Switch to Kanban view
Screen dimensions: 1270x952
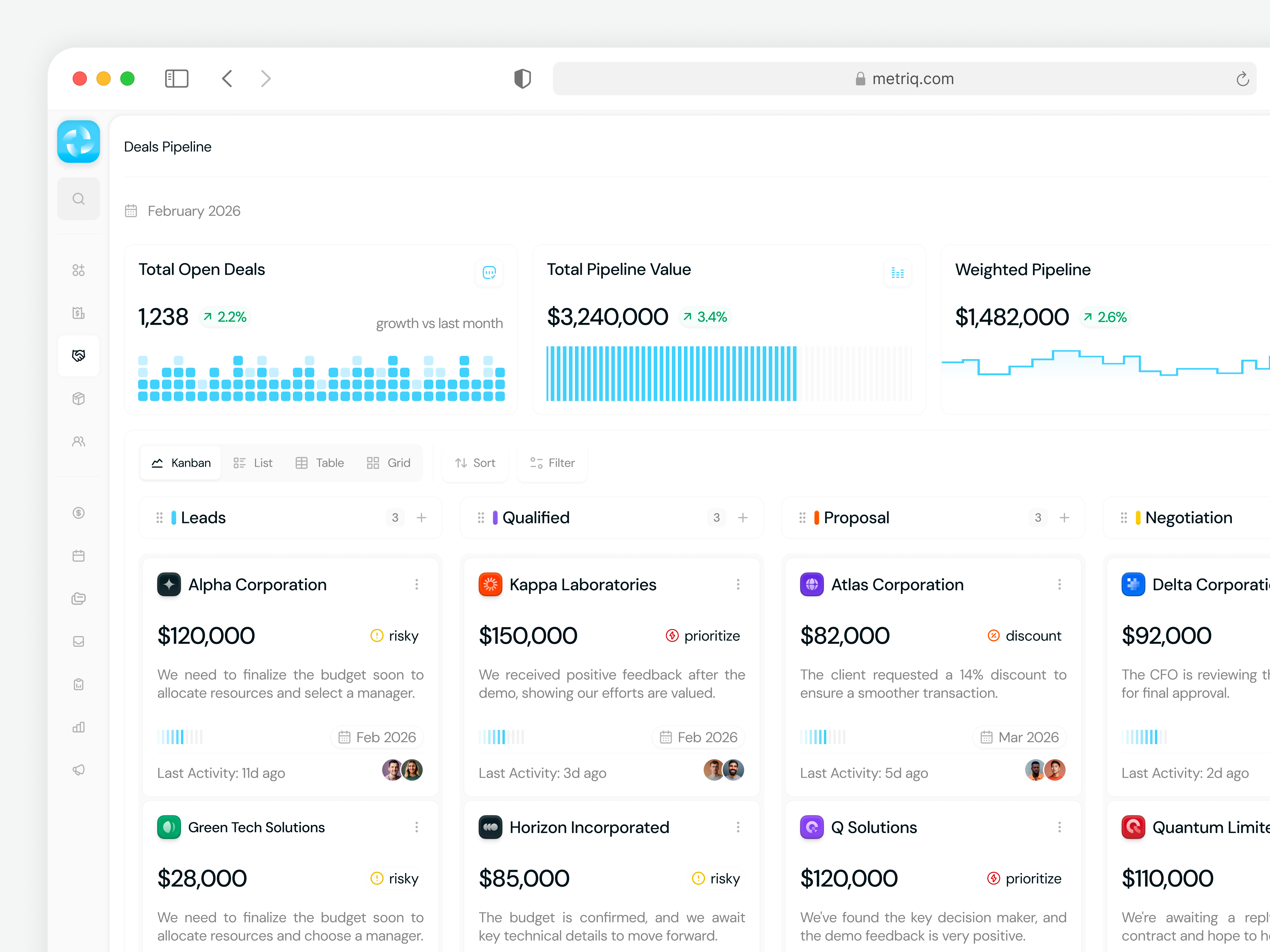(x=181, y=463)
